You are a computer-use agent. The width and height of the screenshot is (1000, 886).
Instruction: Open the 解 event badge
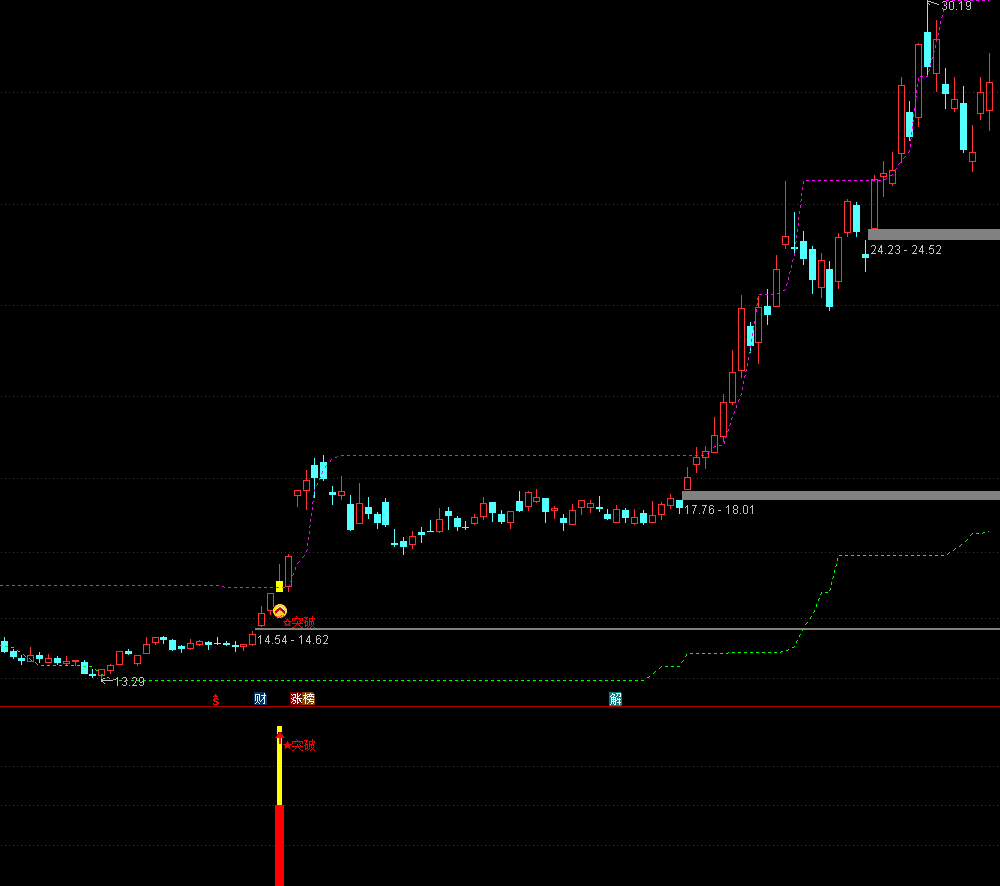click(x=615, y=699)
